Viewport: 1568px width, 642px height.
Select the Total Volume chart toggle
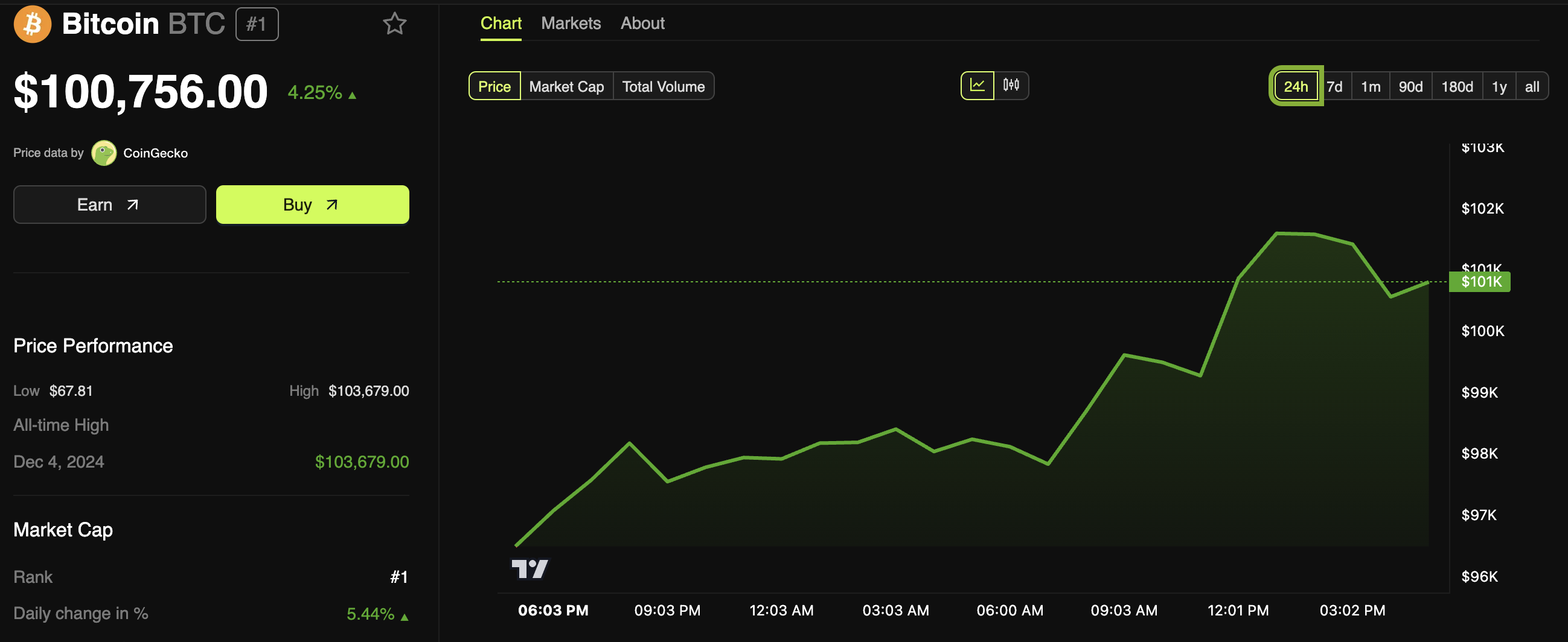pos(663,86)
